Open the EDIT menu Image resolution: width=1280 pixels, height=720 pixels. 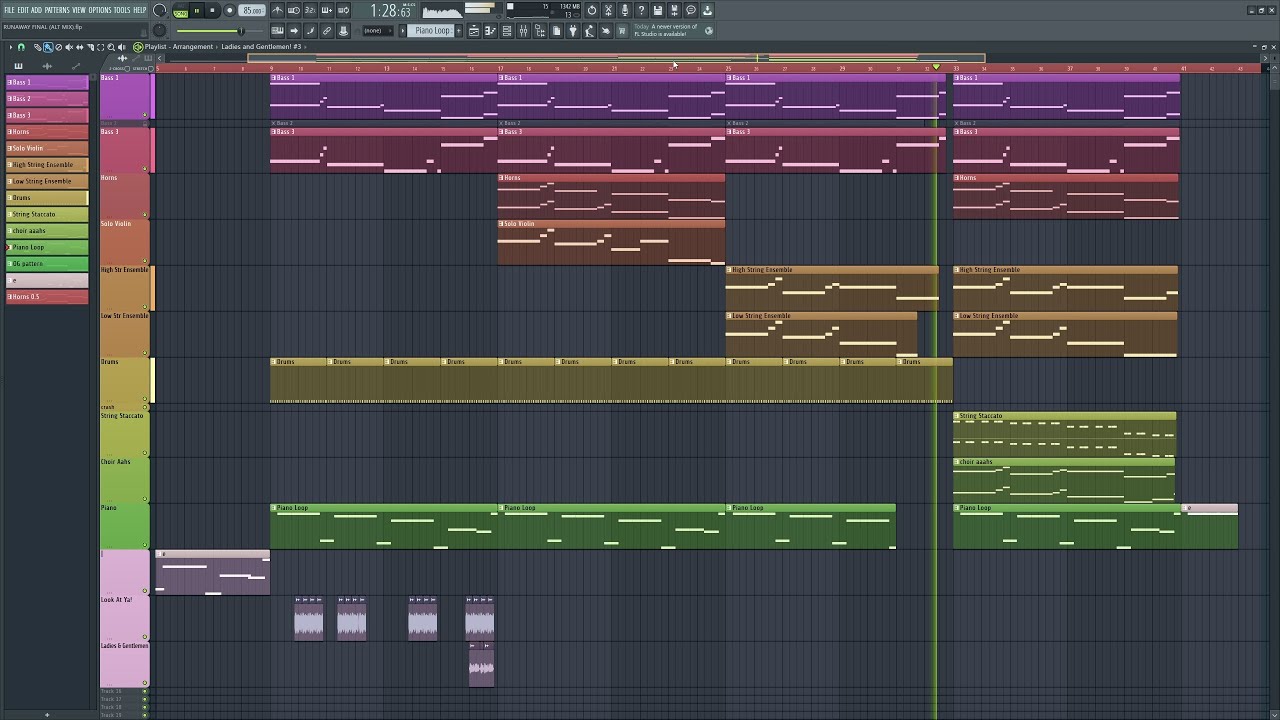(x=23, y=10)
